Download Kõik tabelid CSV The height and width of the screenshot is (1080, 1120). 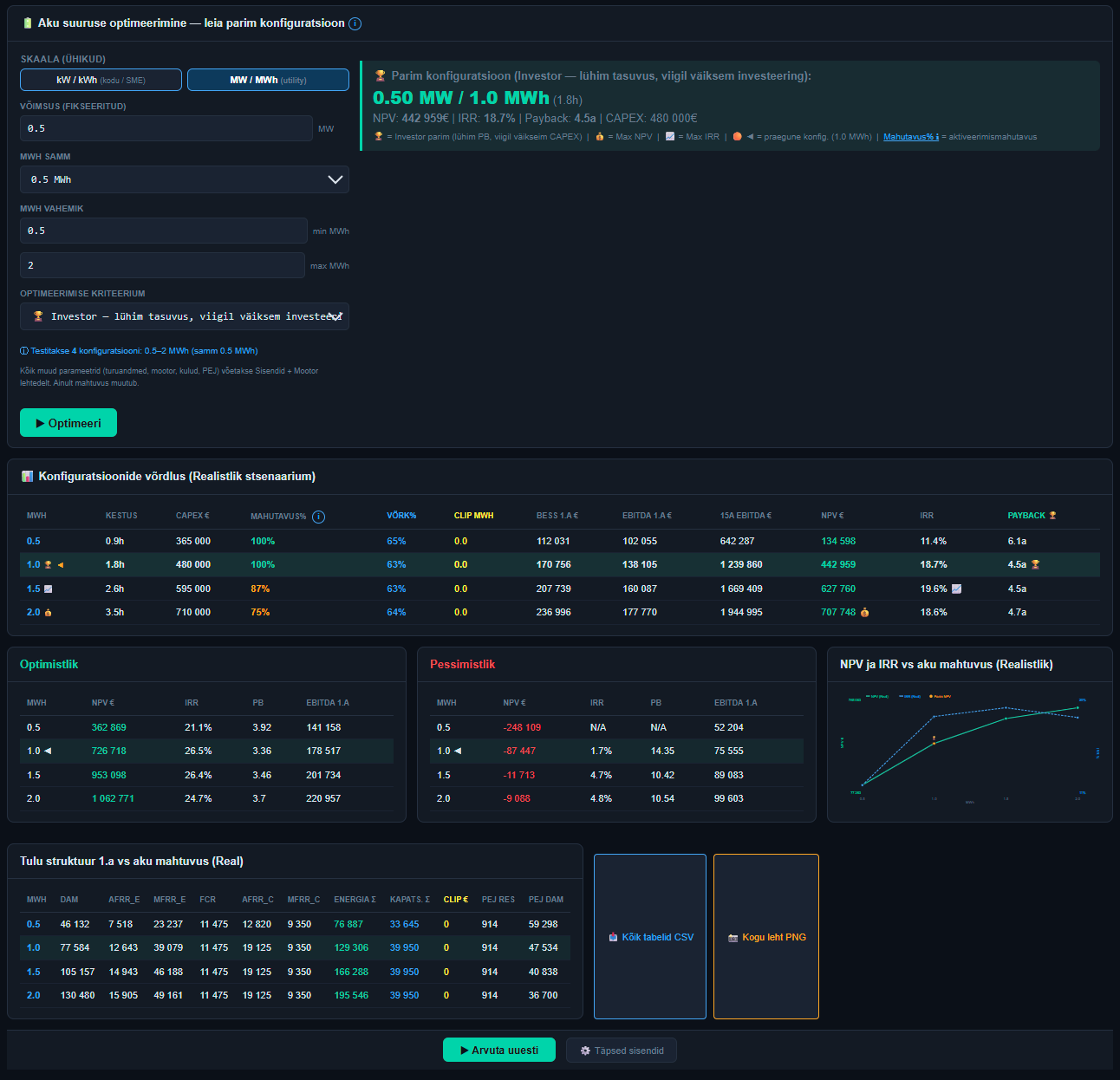[650, 937]
